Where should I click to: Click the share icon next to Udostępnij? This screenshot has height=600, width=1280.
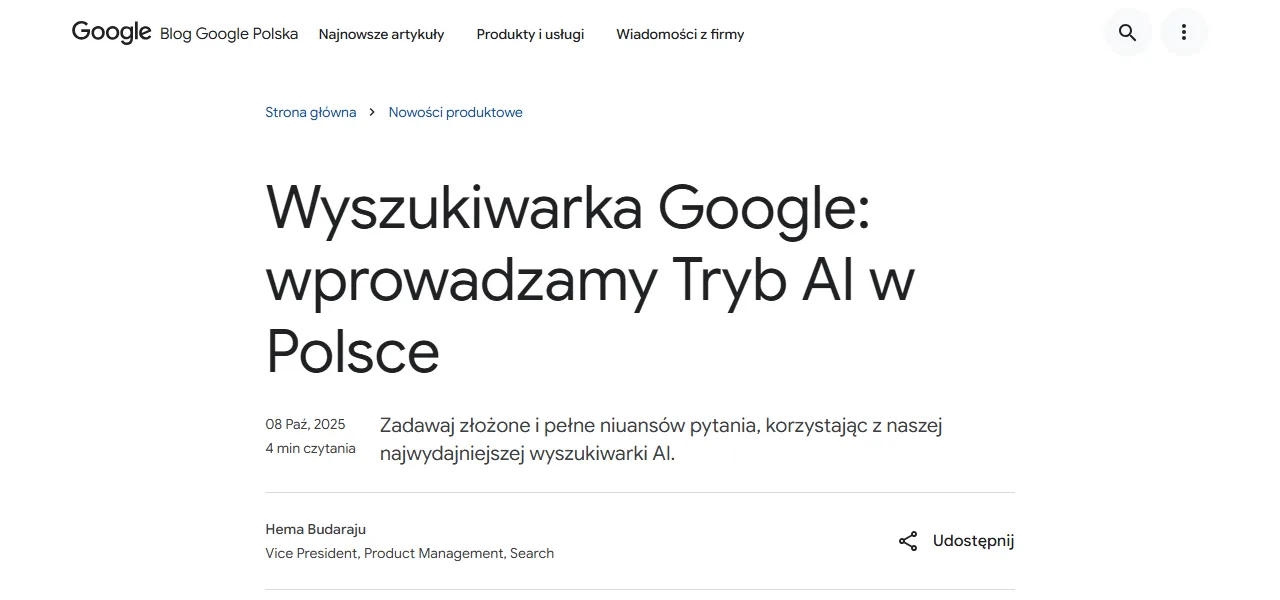pyautogui.click(x=908, y=541)
